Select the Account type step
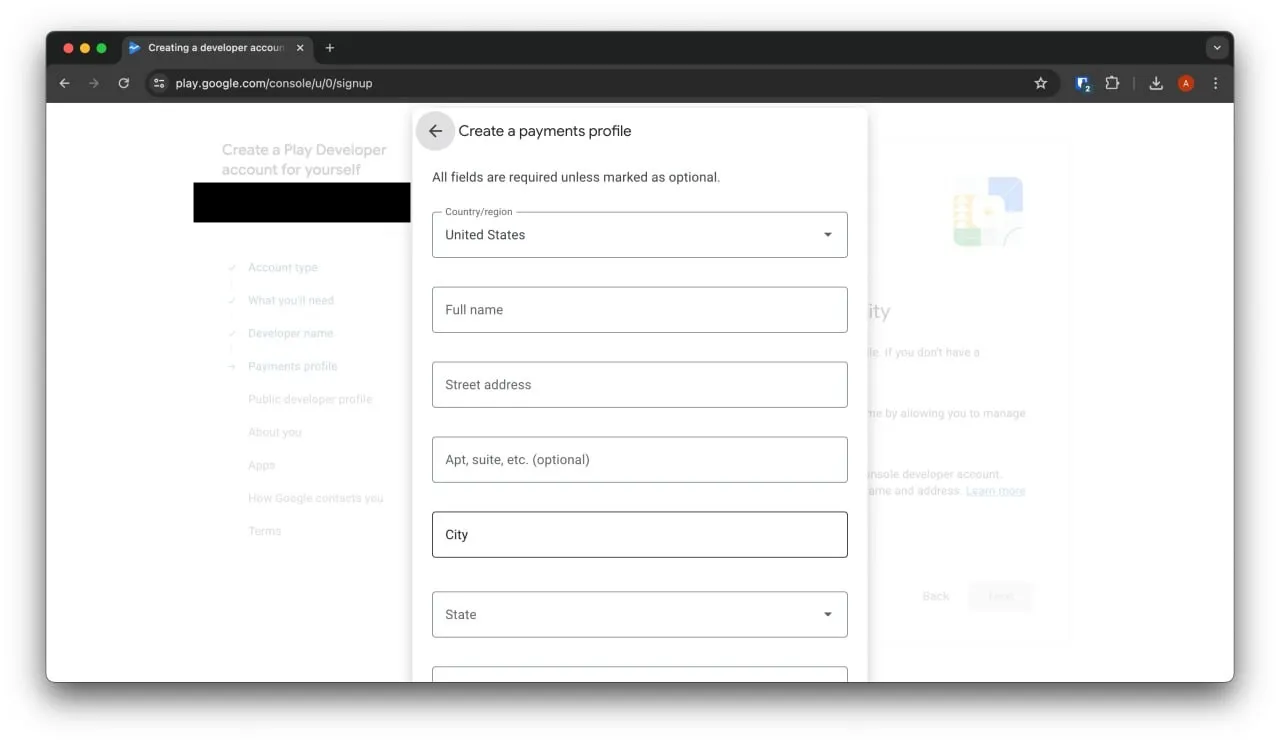This screenshot has height=743, width=1280. (x=283, y=267)
